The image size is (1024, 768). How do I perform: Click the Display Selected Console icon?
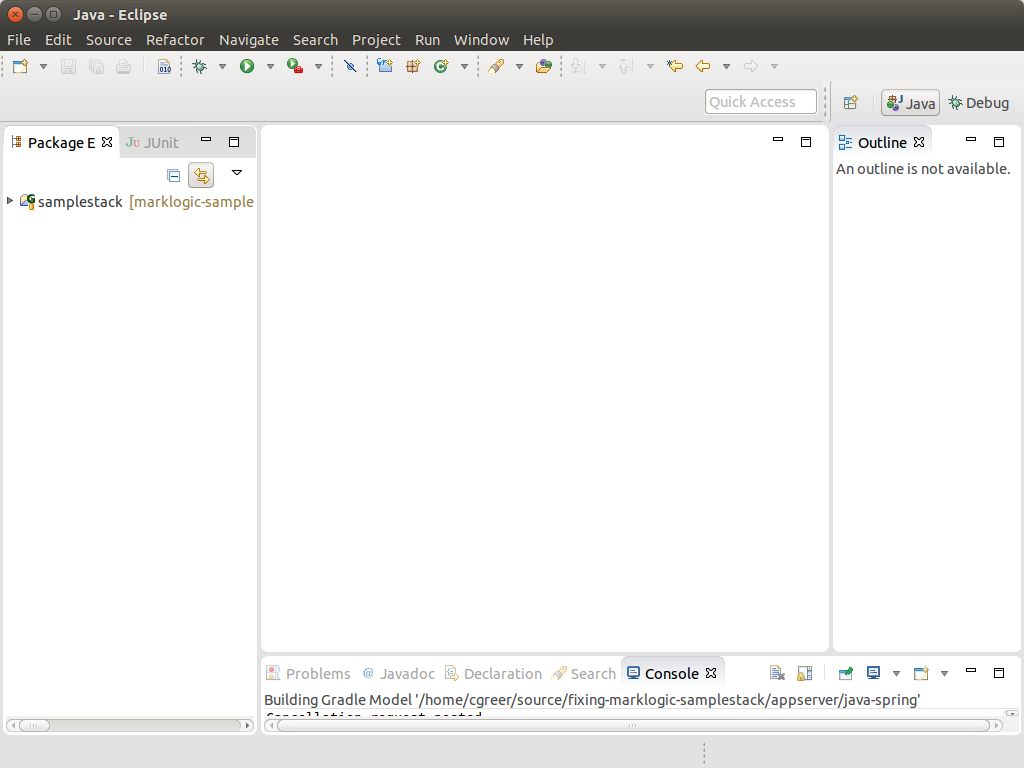click(873, 673)
